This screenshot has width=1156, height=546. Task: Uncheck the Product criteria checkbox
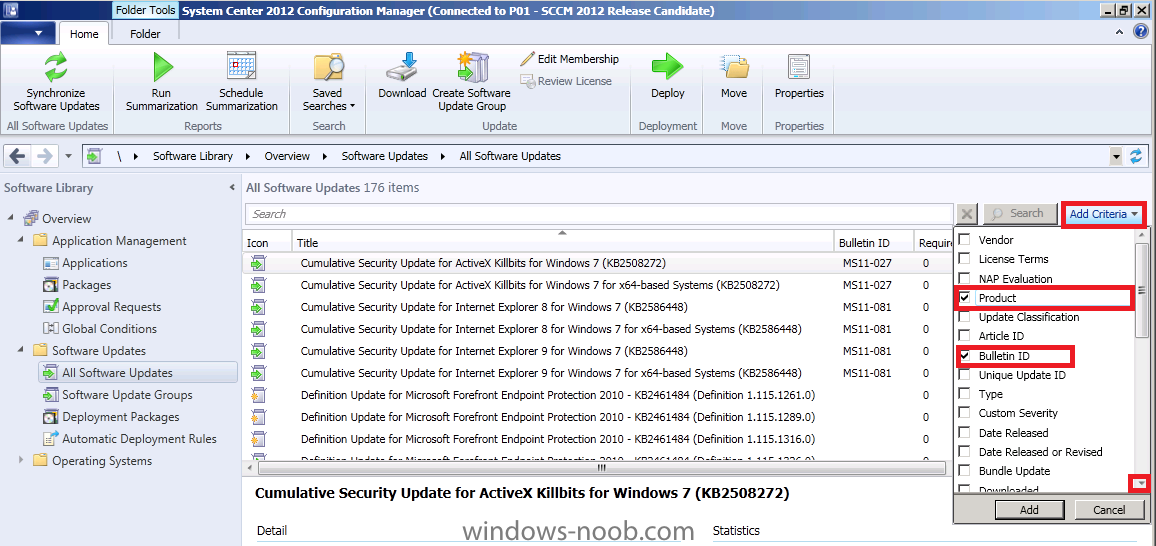(x=964, y=298)
